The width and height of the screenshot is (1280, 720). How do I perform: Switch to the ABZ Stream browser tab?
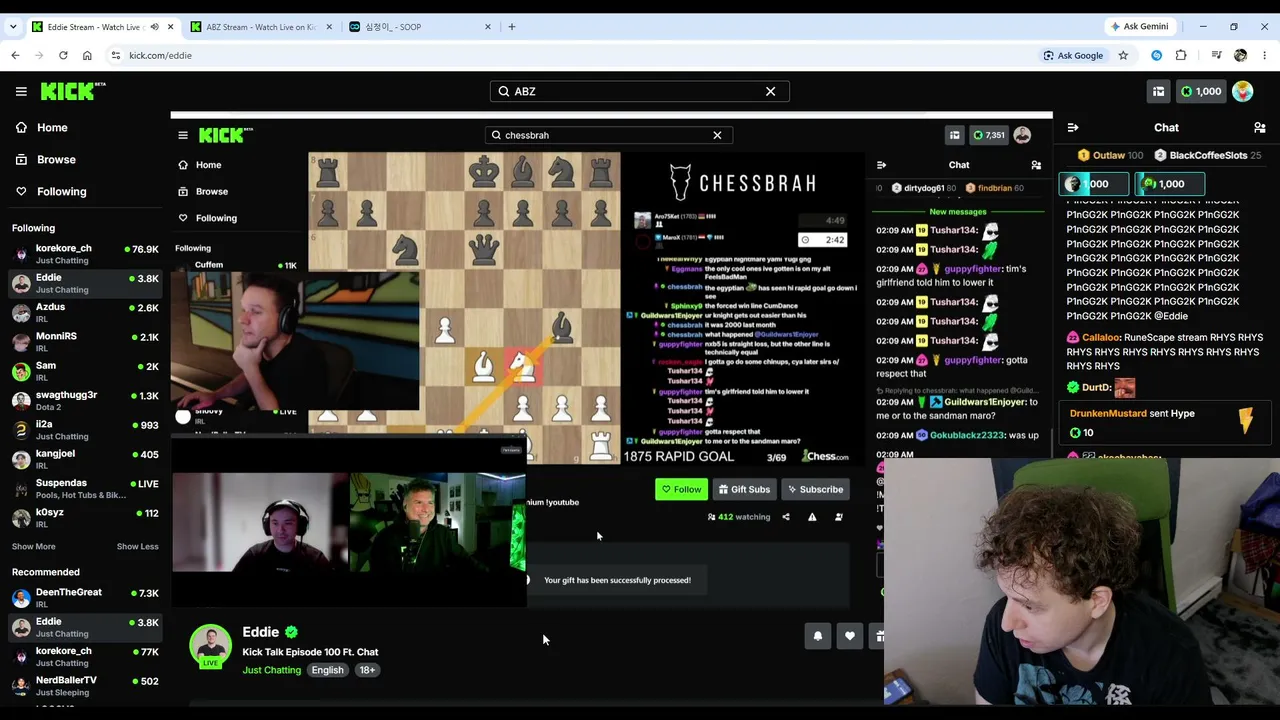(x=260, y=27)
